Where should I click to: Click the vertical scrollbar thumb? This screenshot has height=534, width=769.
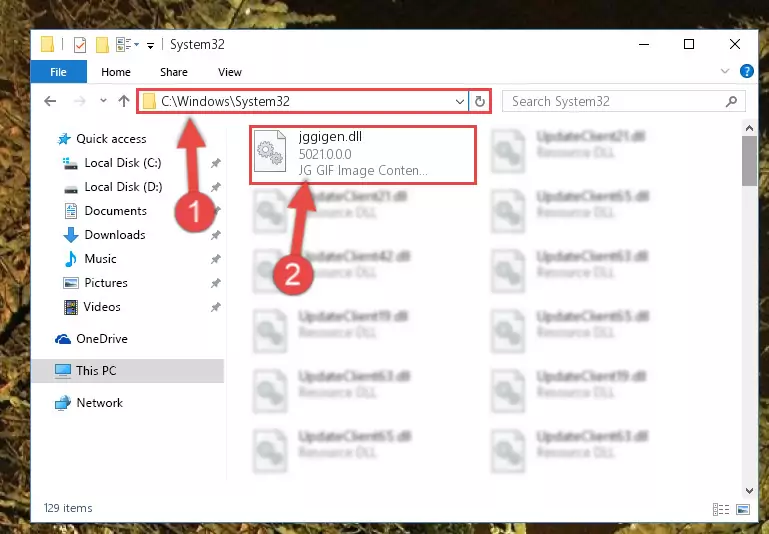coord(749,161)
